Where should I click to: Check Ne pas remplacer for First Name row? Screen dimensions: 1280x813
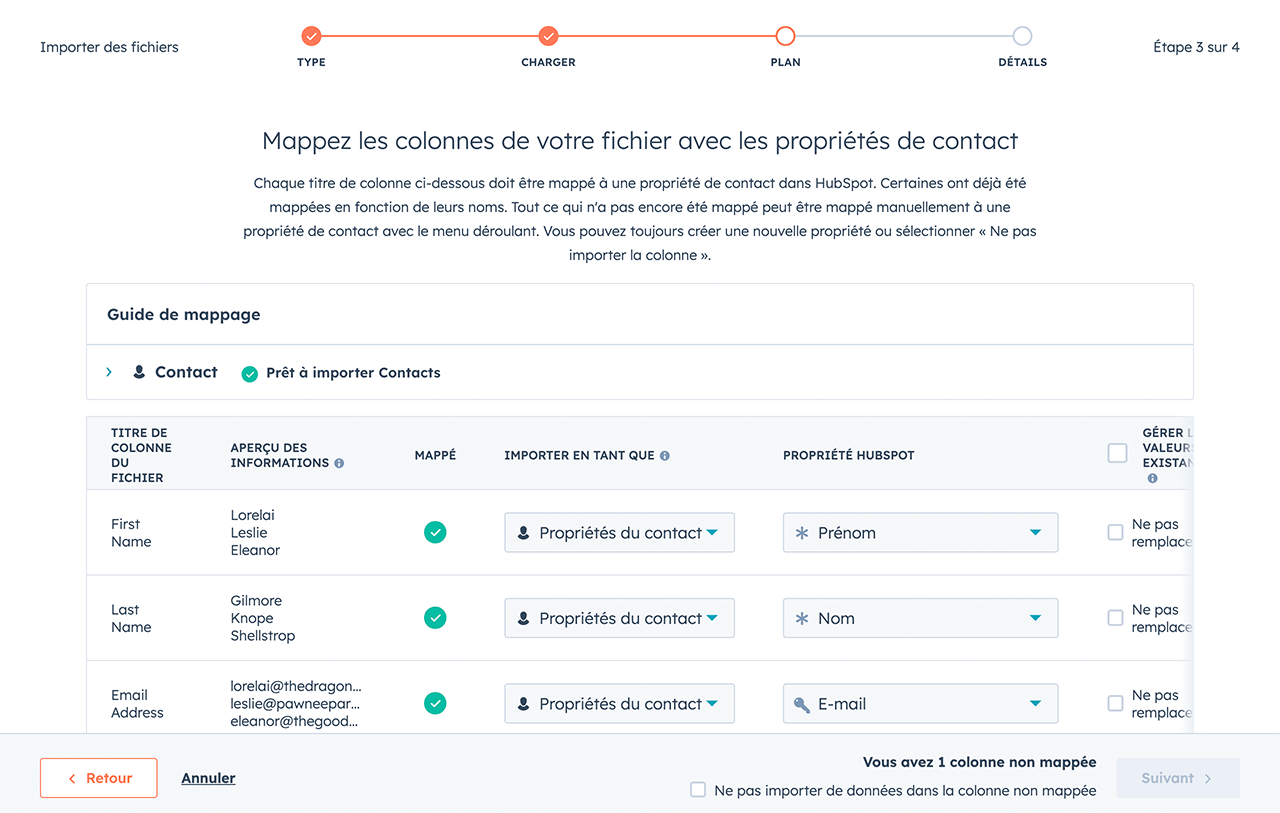tap(1115, 532)
